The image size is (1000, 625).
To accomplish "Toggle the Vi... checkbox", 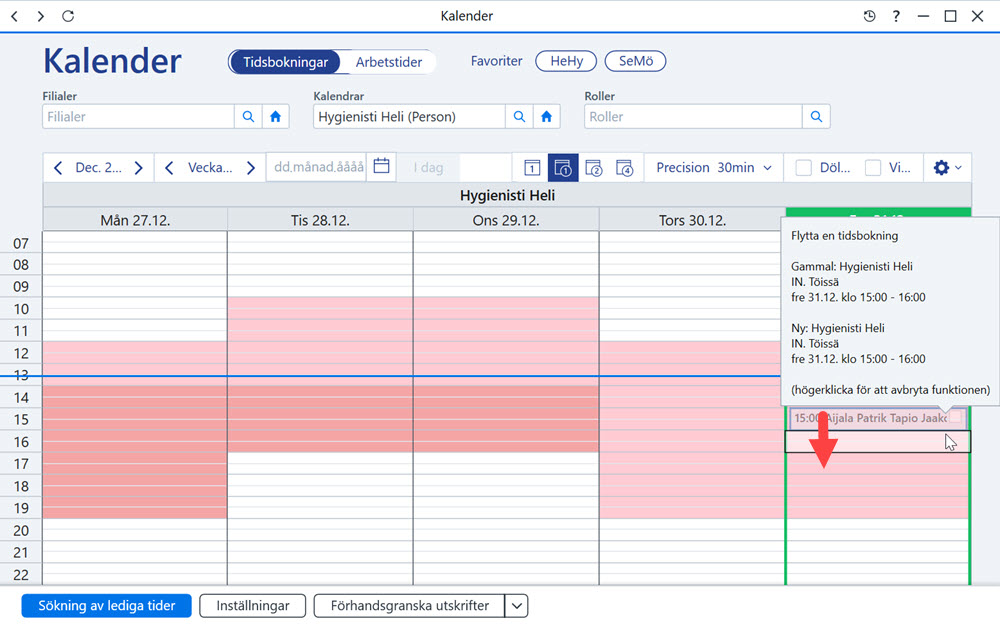I will (x=873, y=168).
